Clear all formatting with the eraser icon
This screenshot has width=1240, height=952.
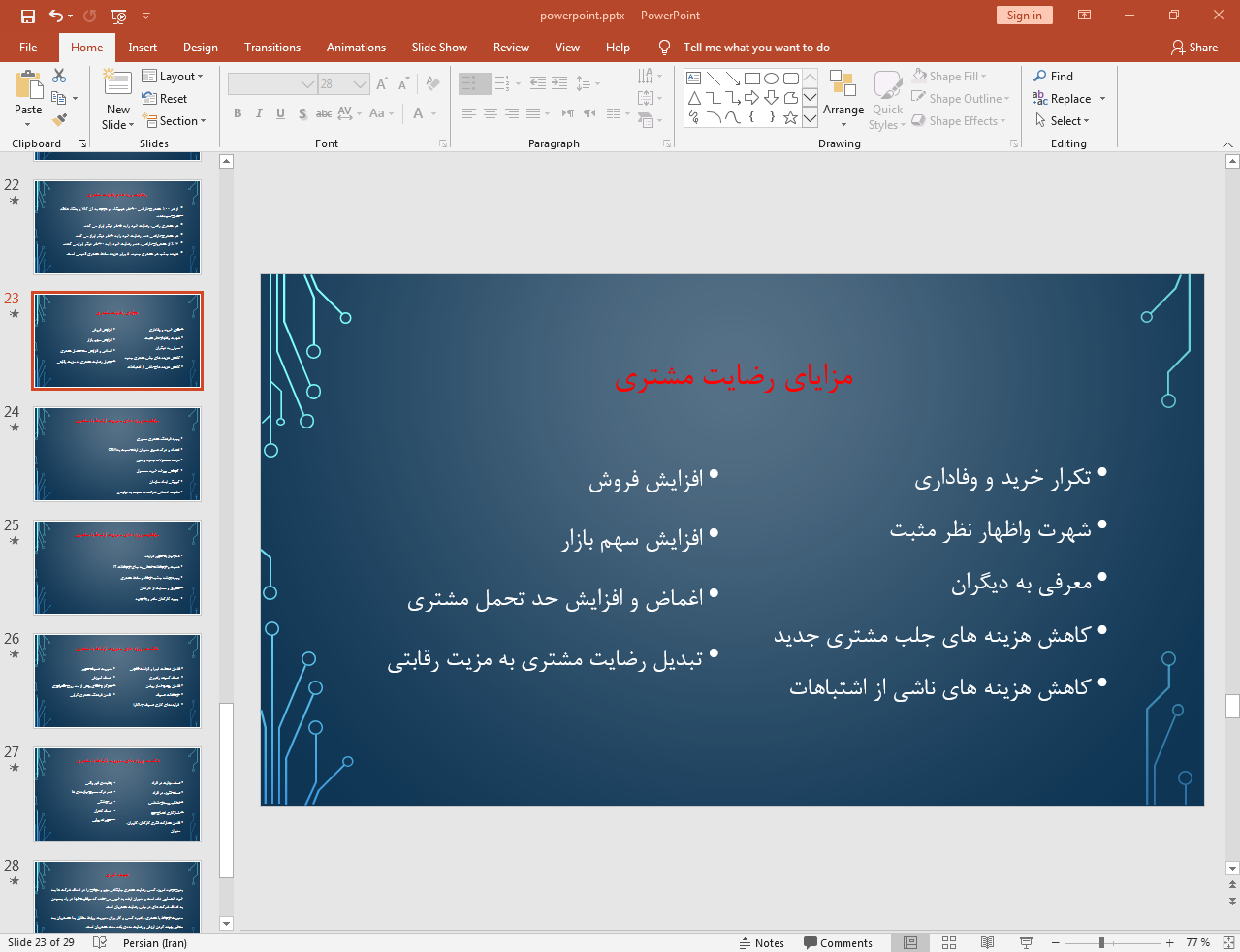point(432,84)
